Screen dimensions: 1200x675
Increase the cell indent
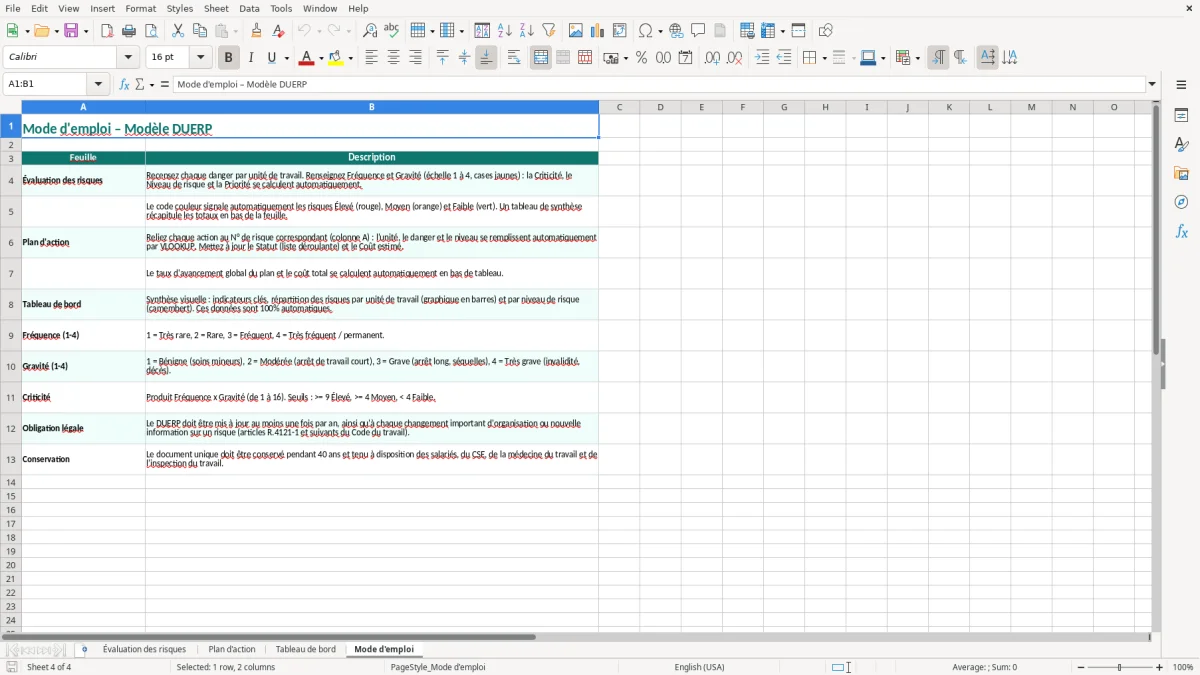coord(762,58)
